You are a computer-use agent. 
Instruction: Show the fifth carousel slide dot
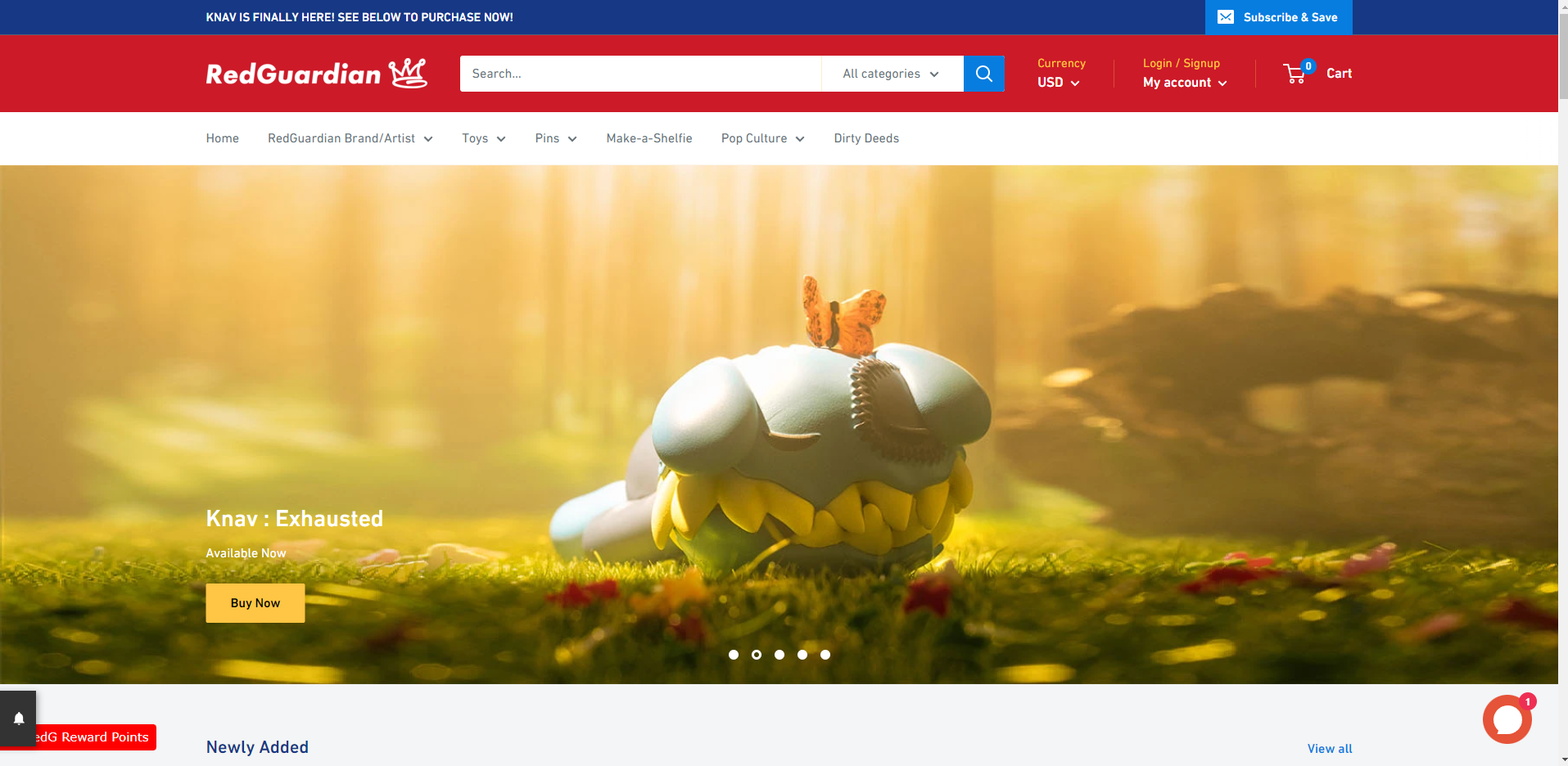pyautogui.click(x=825, y=655)
